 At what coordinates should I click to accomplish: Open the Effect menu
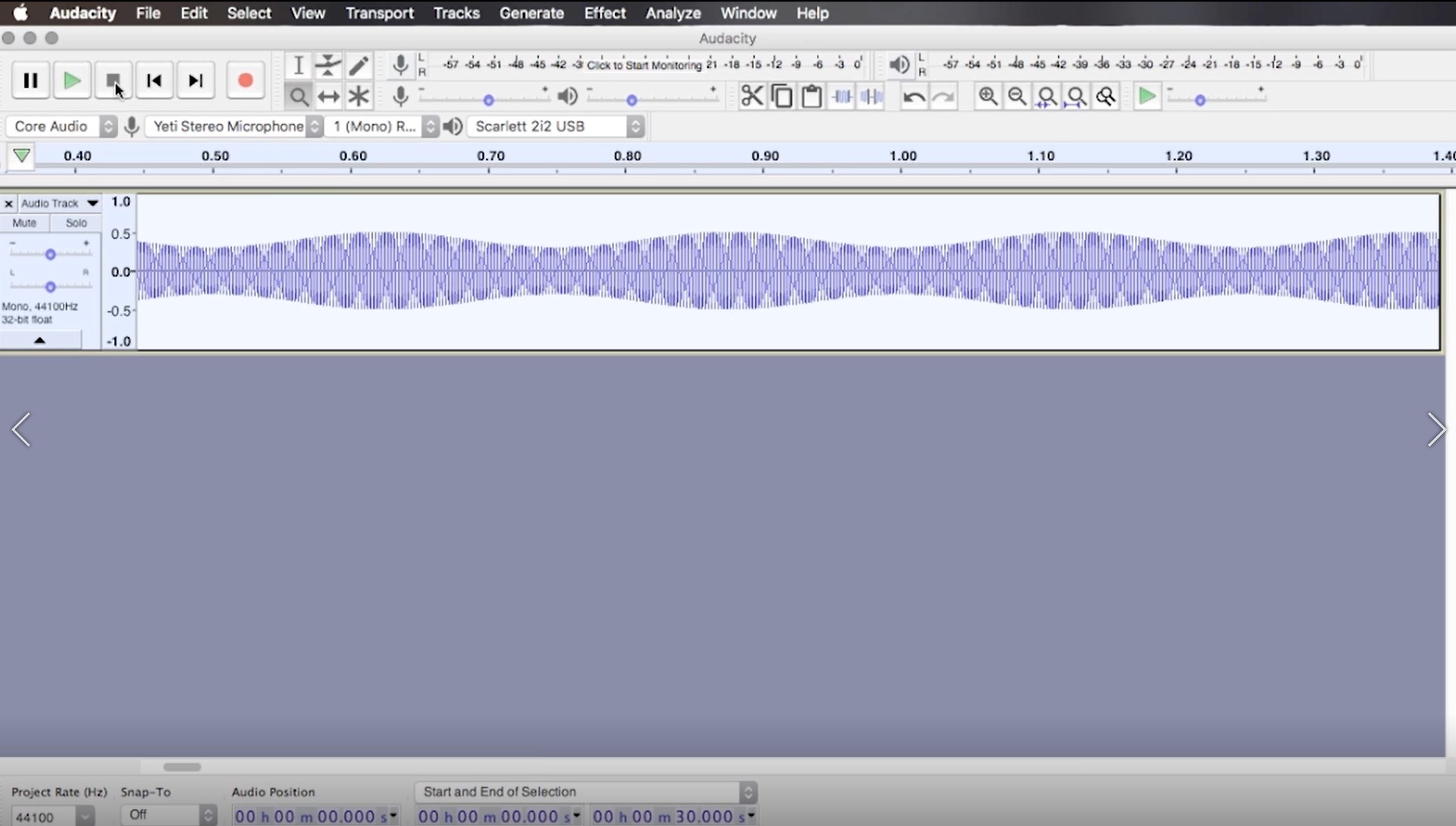point(604,13)
